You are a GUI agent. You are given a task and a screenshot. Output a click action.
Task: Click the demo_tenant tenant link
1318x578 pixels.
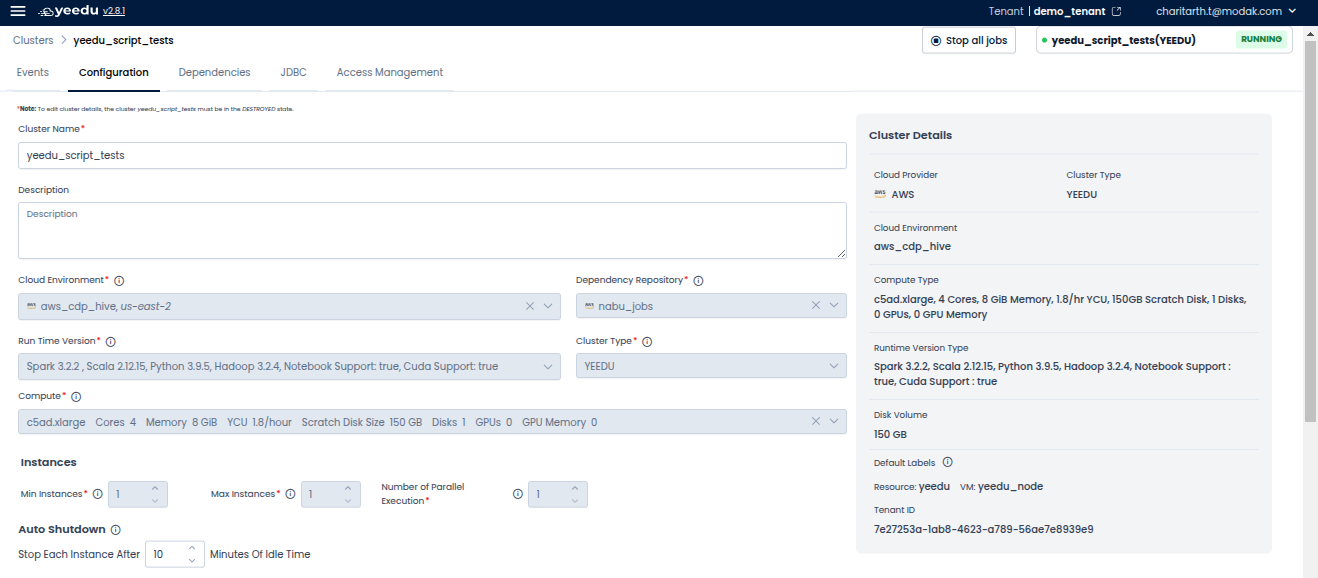pos(1069,12)
